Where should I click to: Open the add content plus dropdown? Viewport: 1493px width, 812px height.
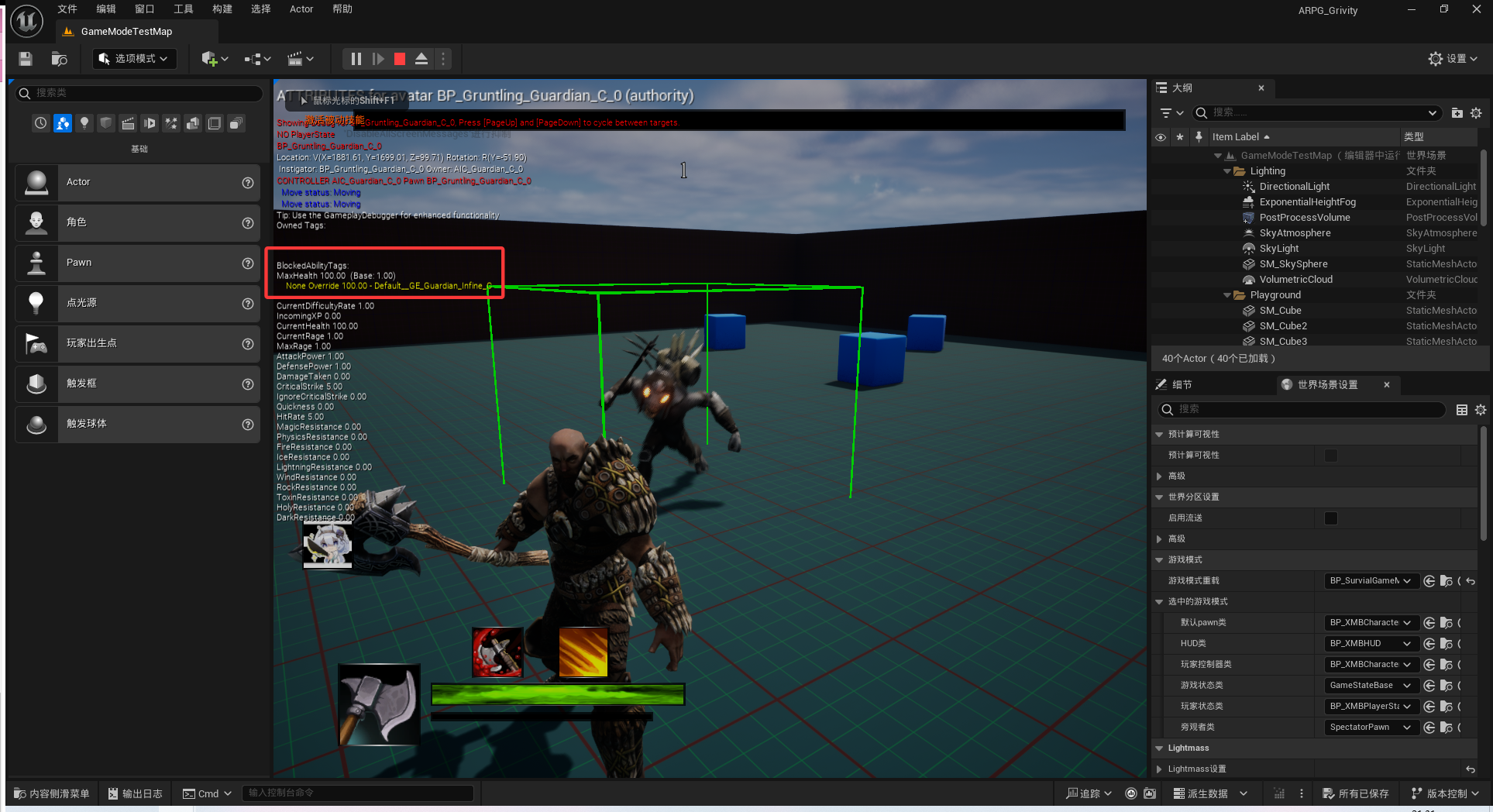click(215, 59)
